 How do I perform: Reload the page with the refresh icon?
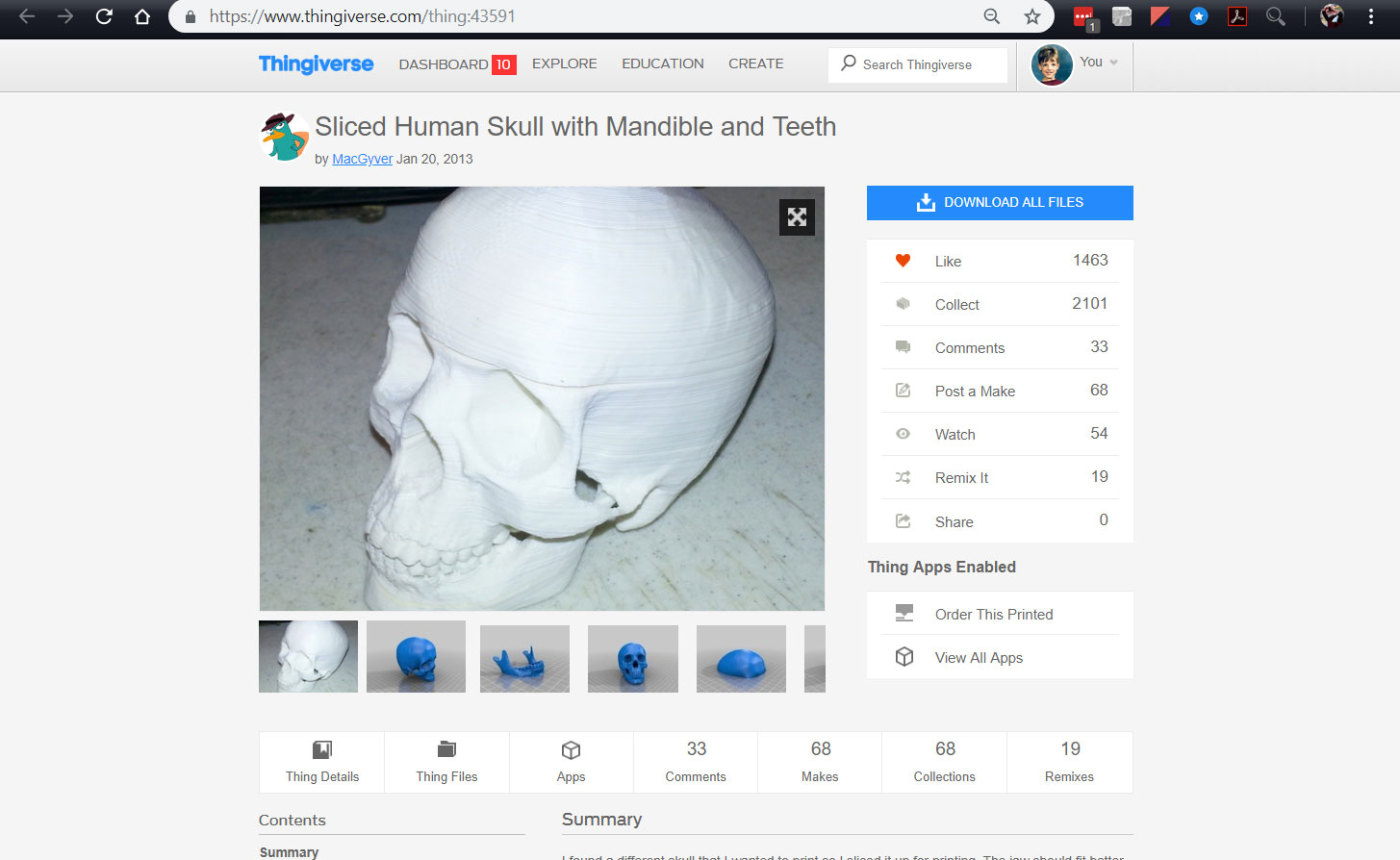pos(104,16)
